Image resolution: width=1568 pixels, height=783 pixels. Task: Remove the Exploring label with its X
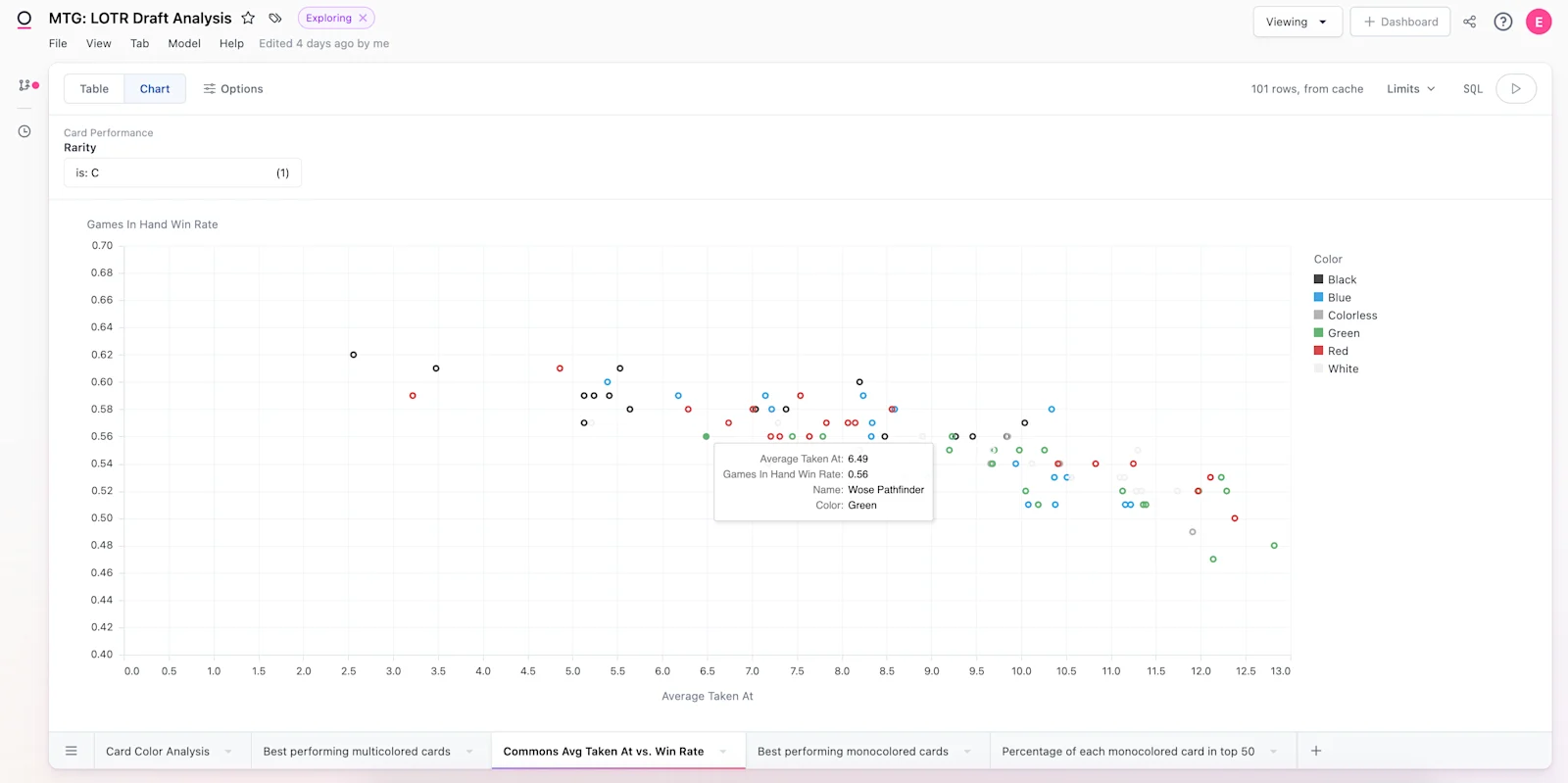[363, 18]
